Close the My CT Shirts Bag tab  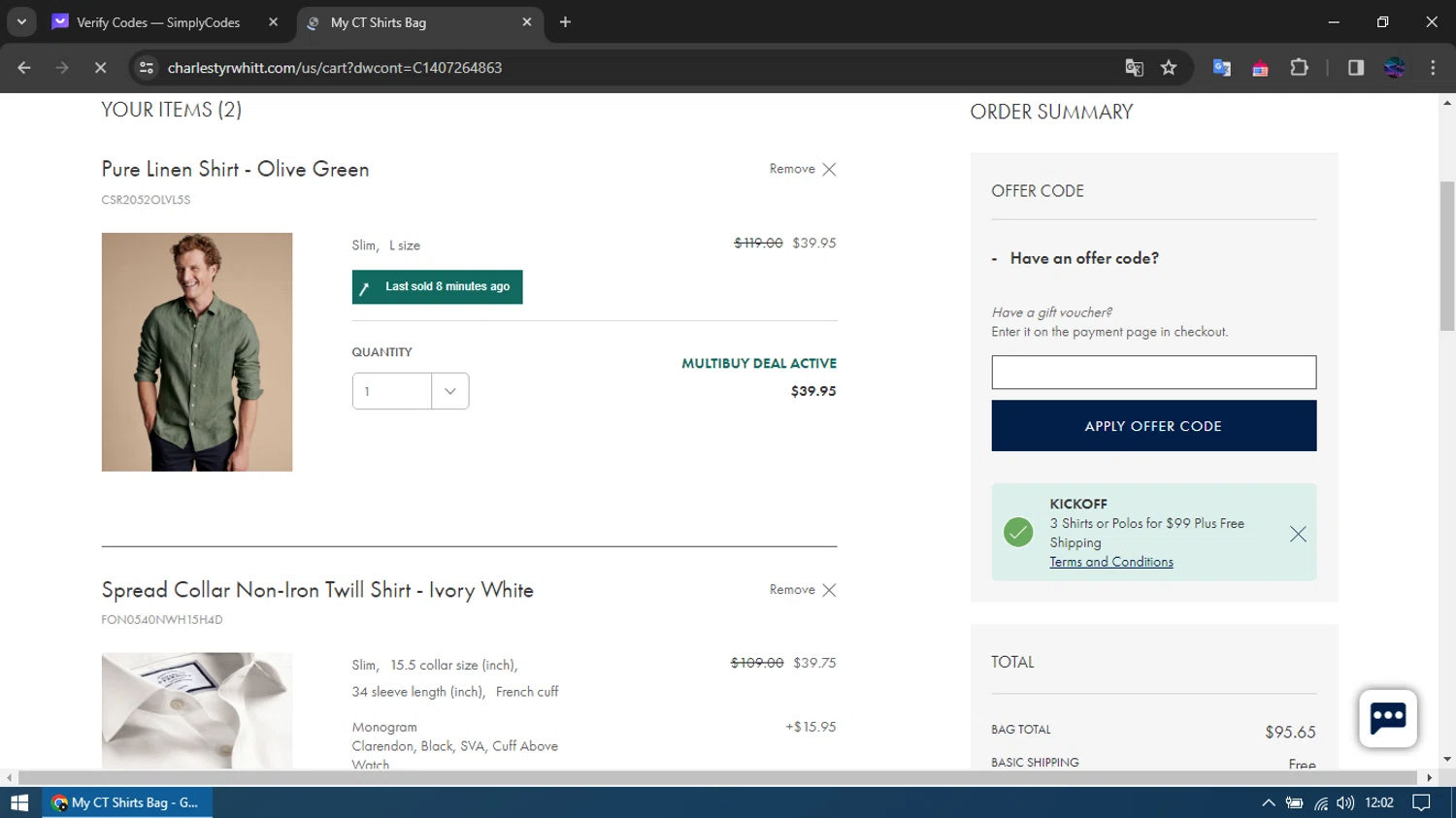(x=527, y=22)
